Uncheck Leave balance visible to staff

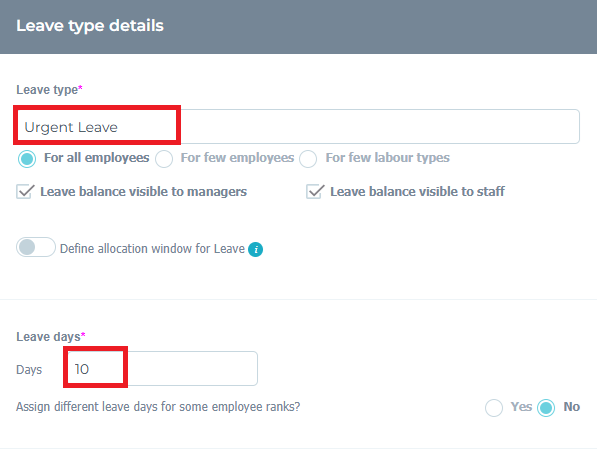(x=315, y=191)
